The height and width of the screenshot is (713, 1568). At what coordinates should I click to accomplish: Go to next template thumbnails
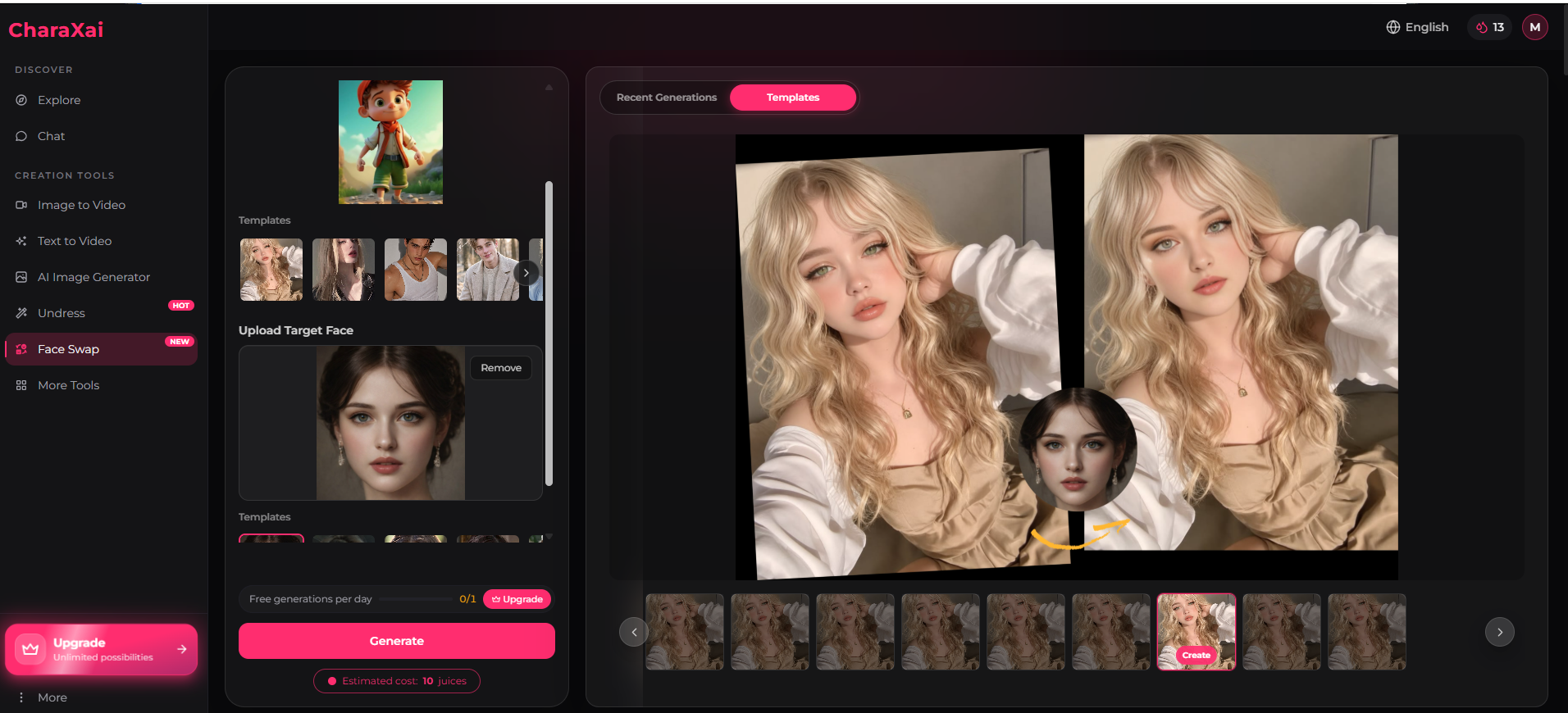[x=1500, y=632]
